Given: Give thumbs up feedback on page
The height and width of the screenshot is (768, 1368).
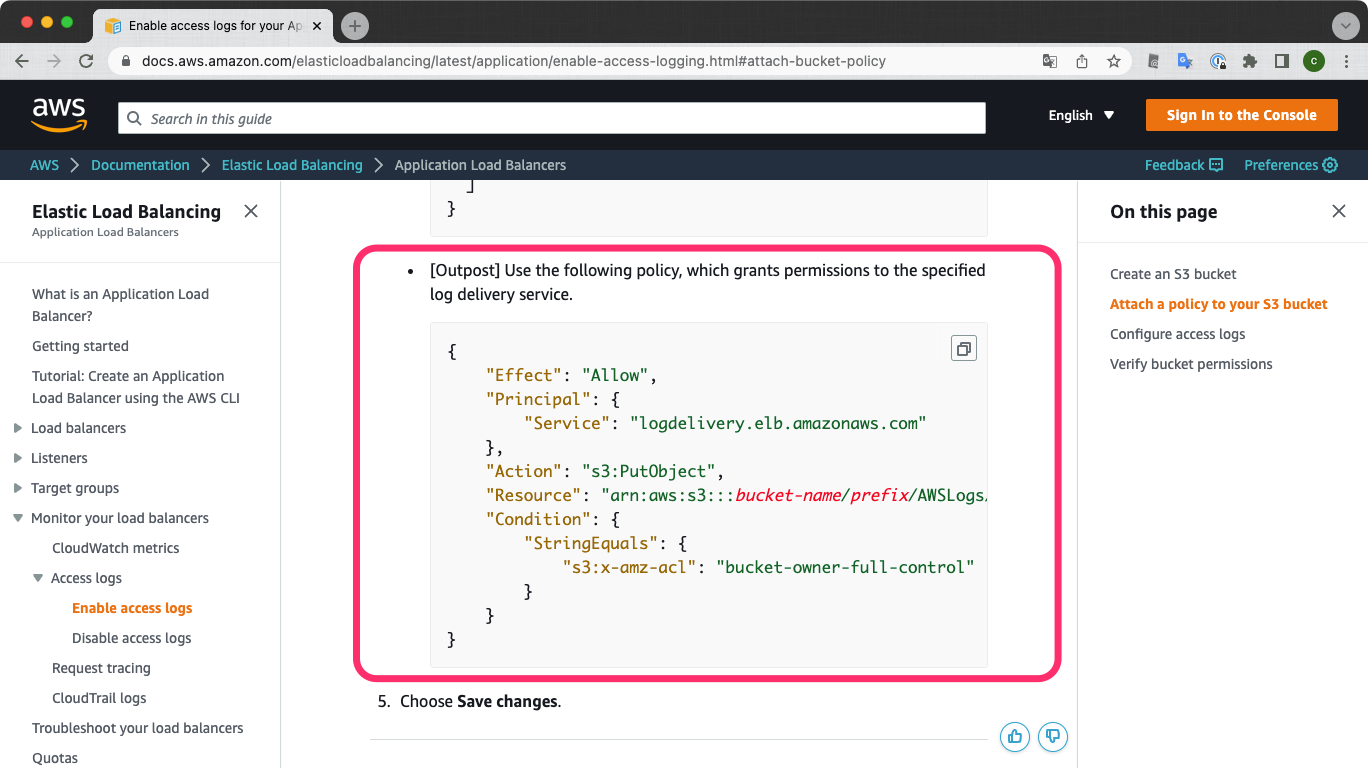Looking at the screenshot, I should pos(1015,737).
